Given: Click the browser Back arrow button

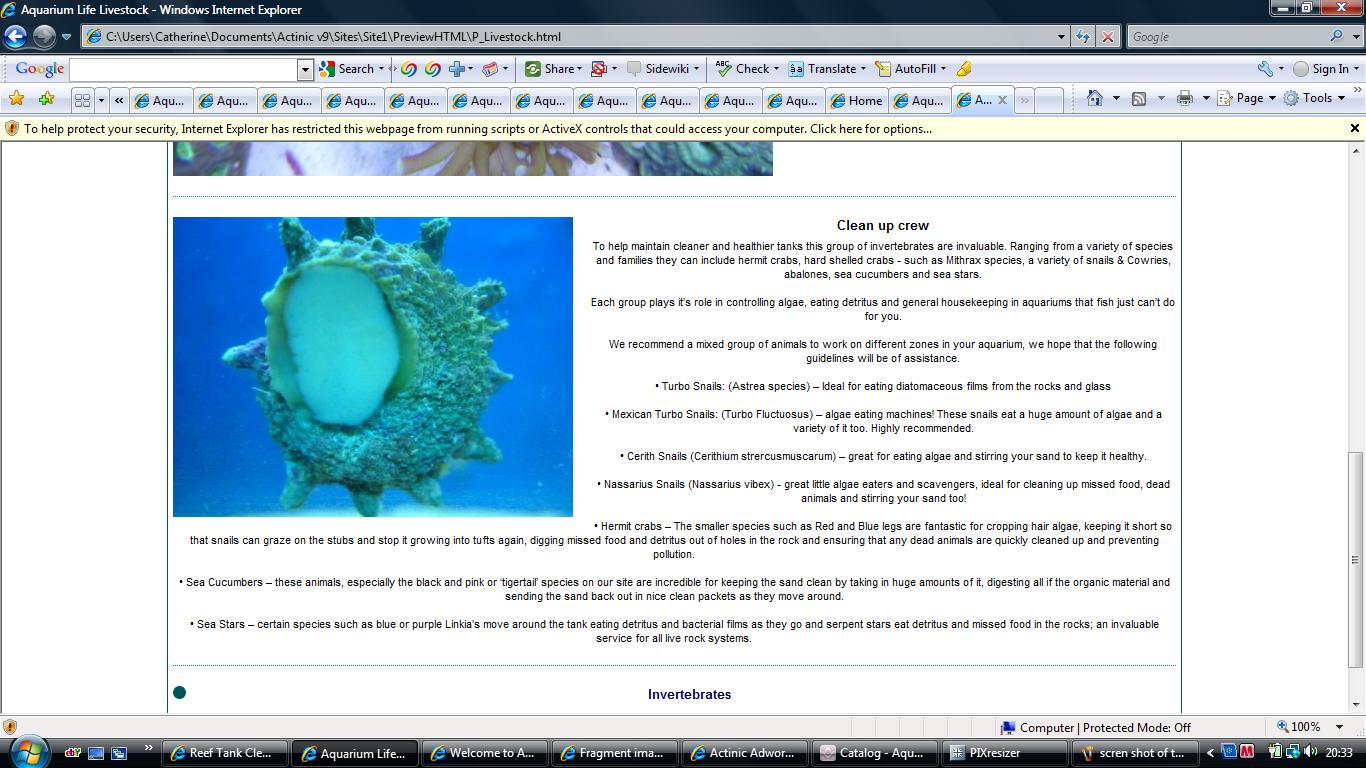Looking at the screenshot, I should pos(15,37).
